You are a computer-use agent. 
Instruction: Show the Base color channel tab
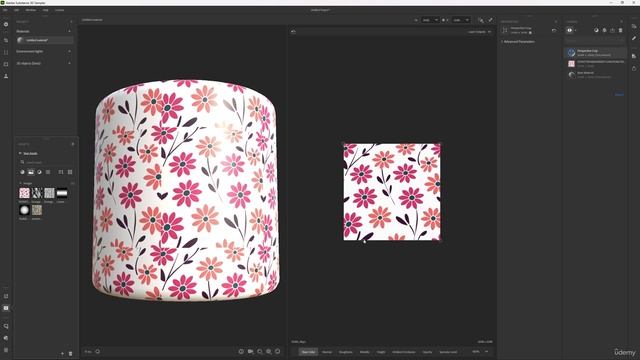308,352
